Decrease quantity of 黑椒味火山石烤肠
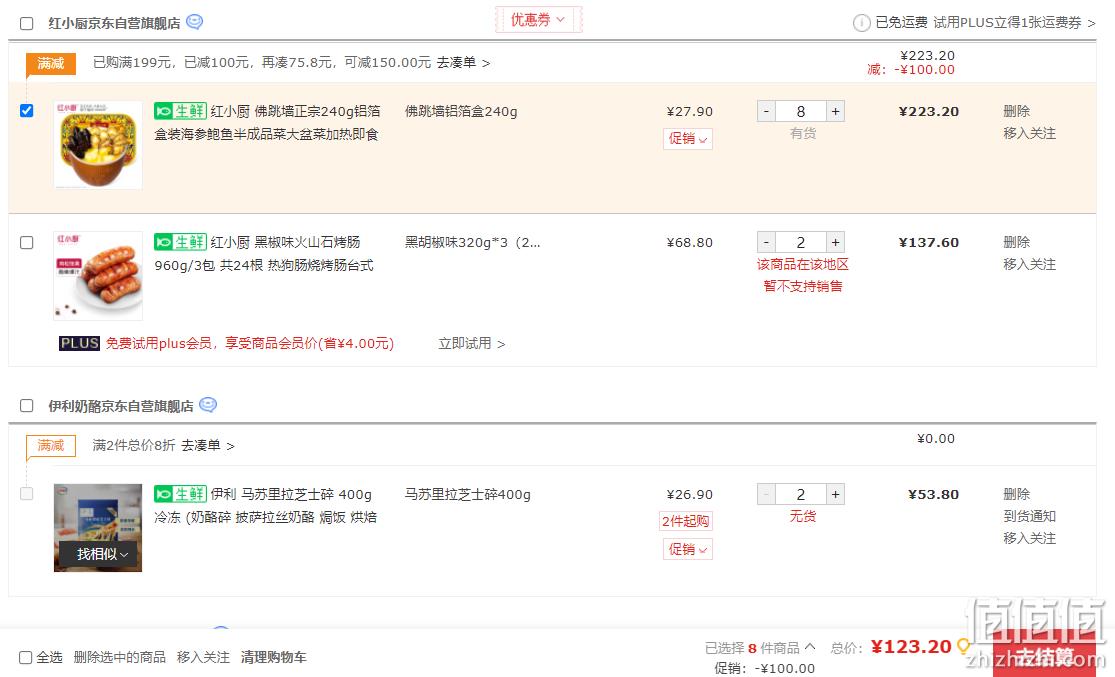The height and width of the screenshot is (677, 1115). click(x=766, y=242)
